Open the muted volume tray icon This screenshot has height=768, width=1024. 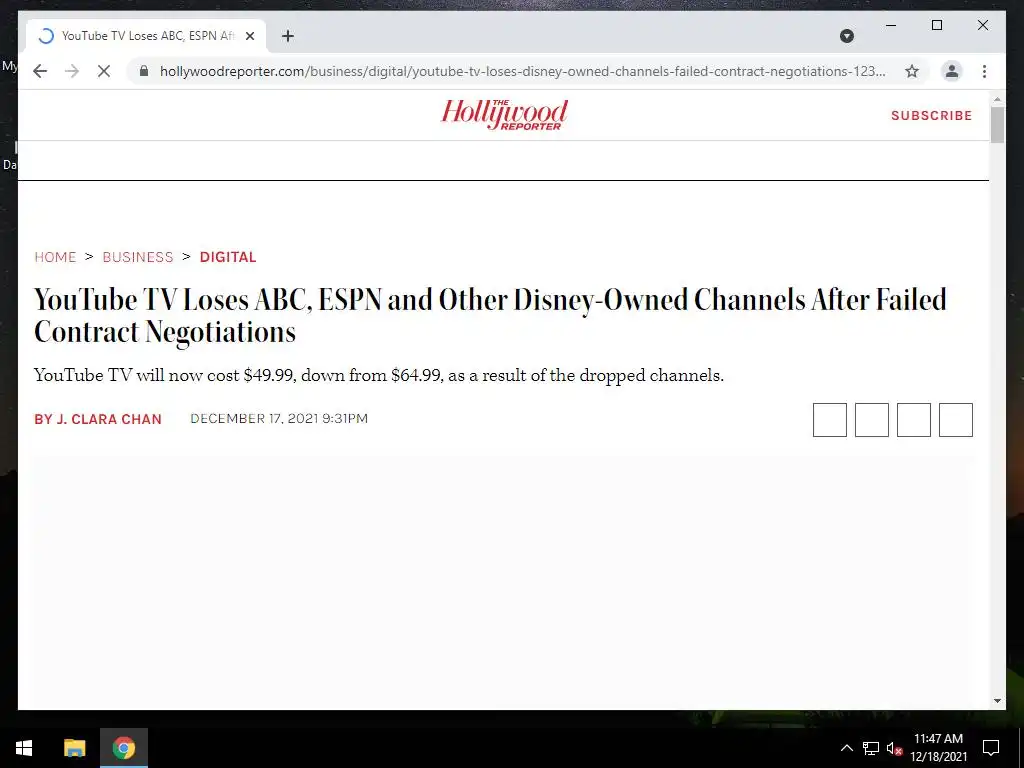click(x=894, y=748)
